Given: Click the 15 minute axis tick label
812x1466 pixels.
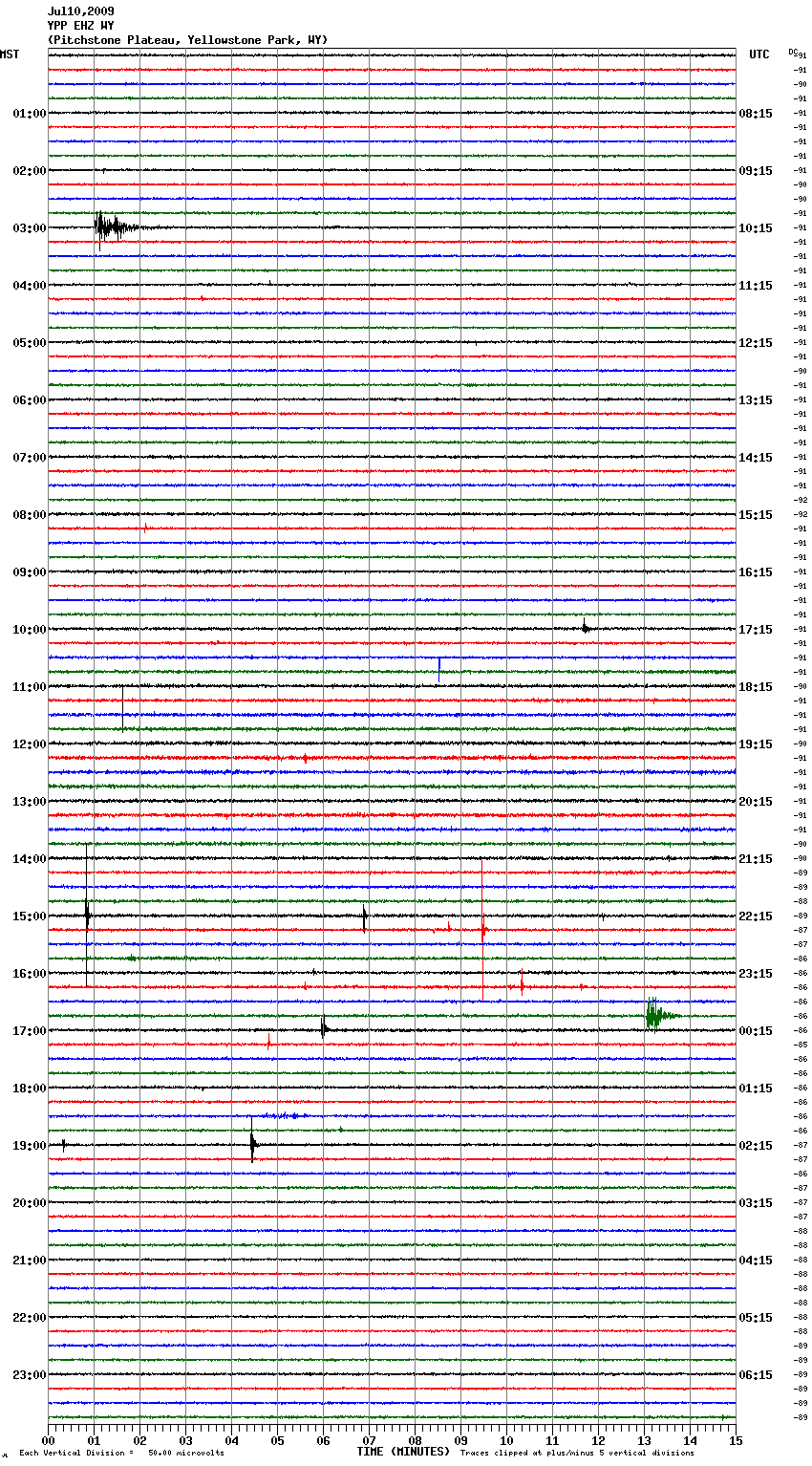Looking at the screenshot, I should coord(736,1440).
